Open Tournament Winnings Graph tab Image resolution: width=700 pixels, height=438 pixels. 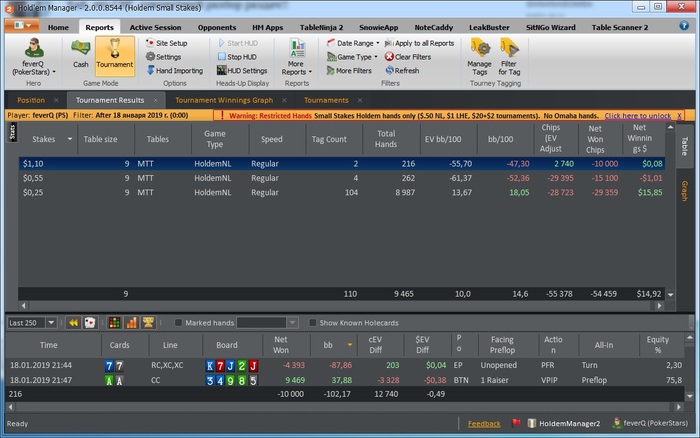pos(224,100)
